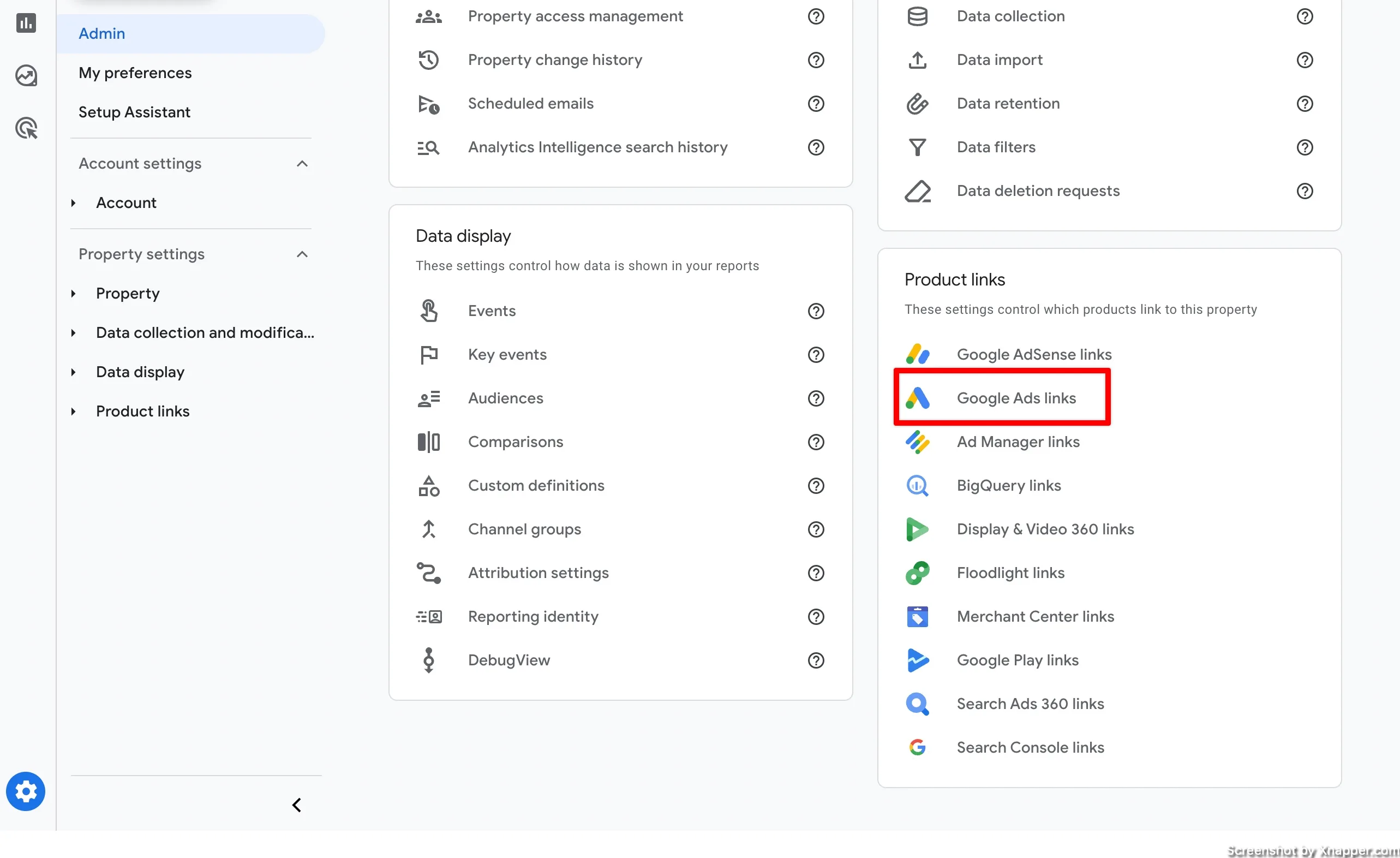This screenshot has width=1400, height=858.
Task: Click the Reporting identity icon
Action: tap(428, 617)
